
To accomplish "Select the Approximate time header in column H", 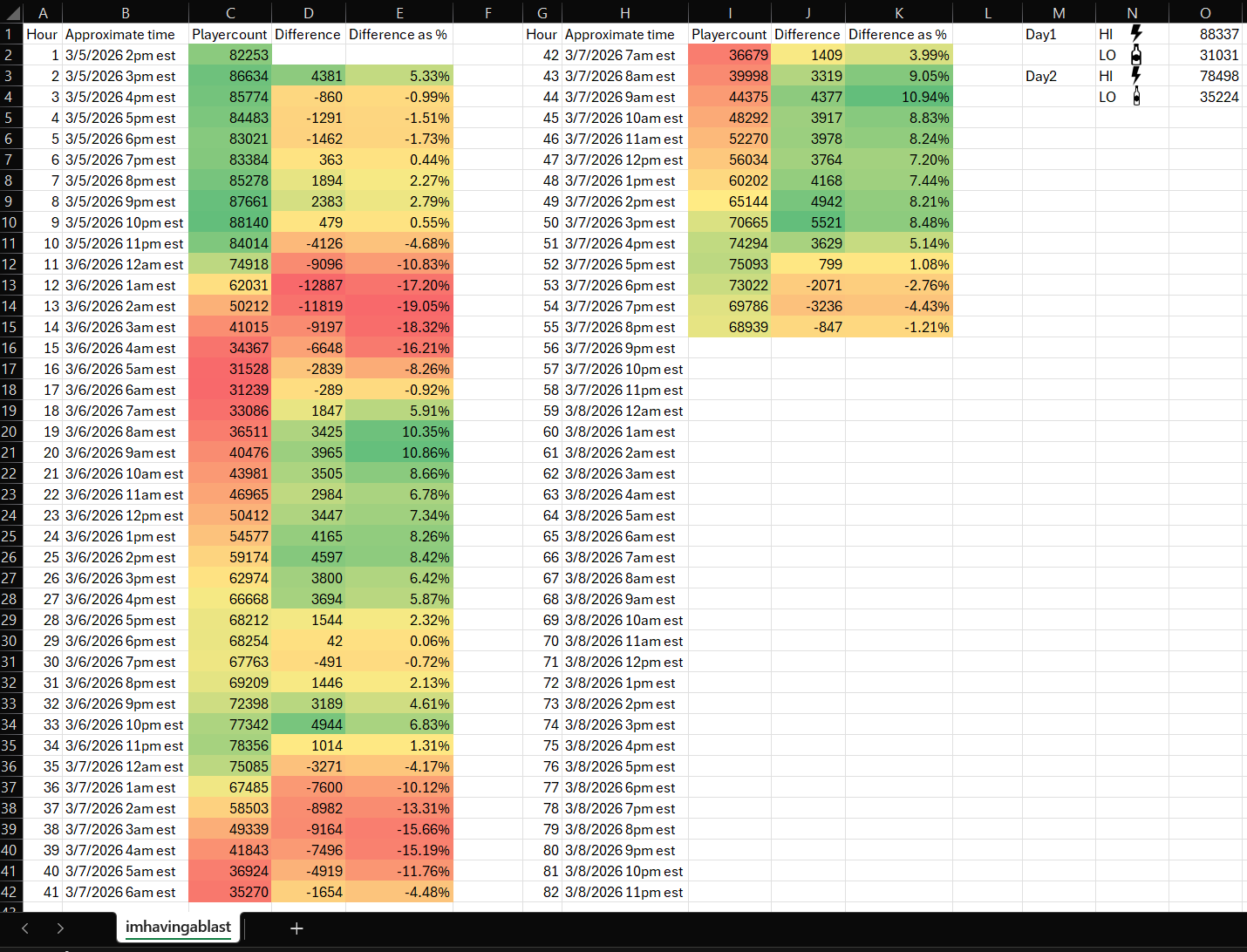I will click(625, 34).
